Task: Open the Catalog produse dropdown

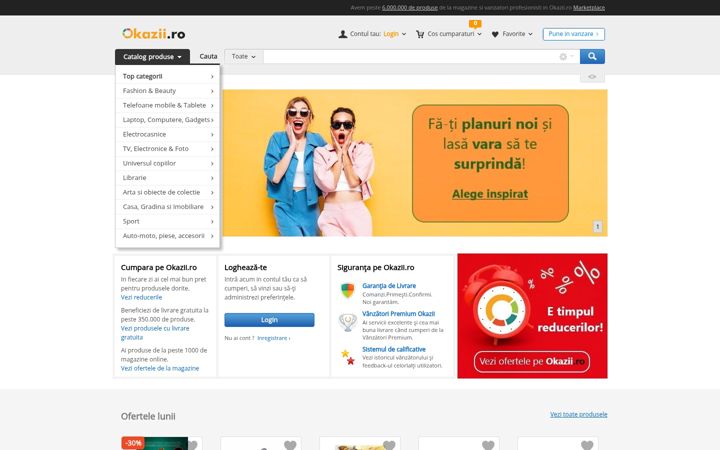Action: pyautogui.click(x=152, y=56)
